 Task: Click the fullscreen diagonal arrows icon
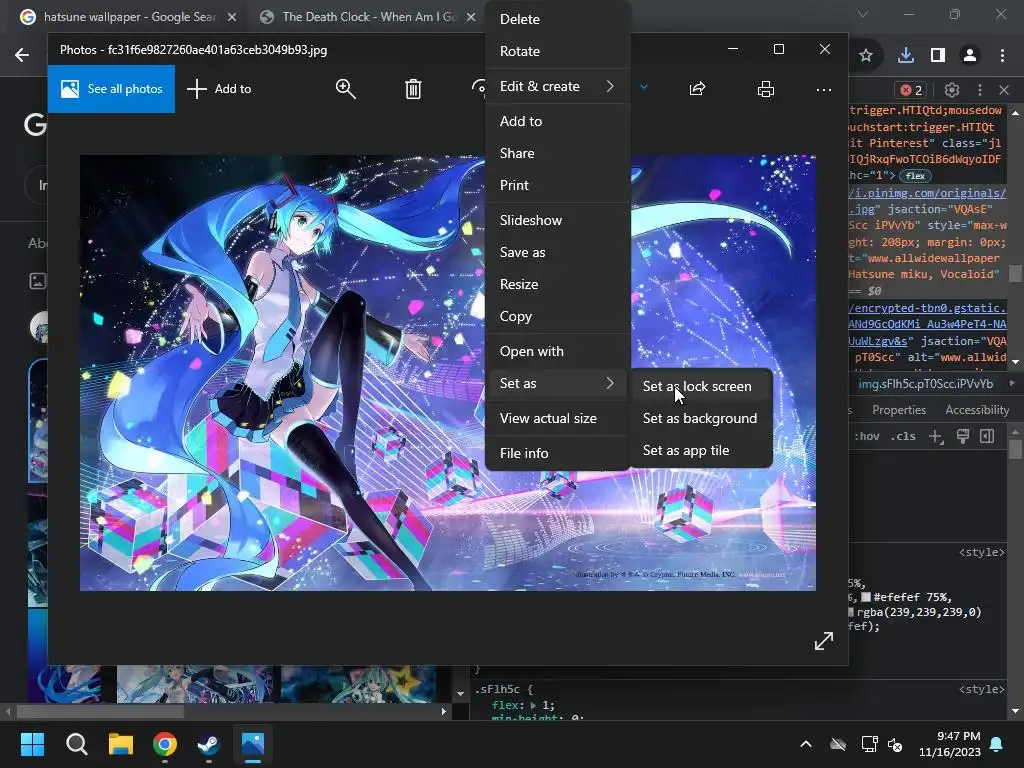pyautogui.click(x=824, y=641)
